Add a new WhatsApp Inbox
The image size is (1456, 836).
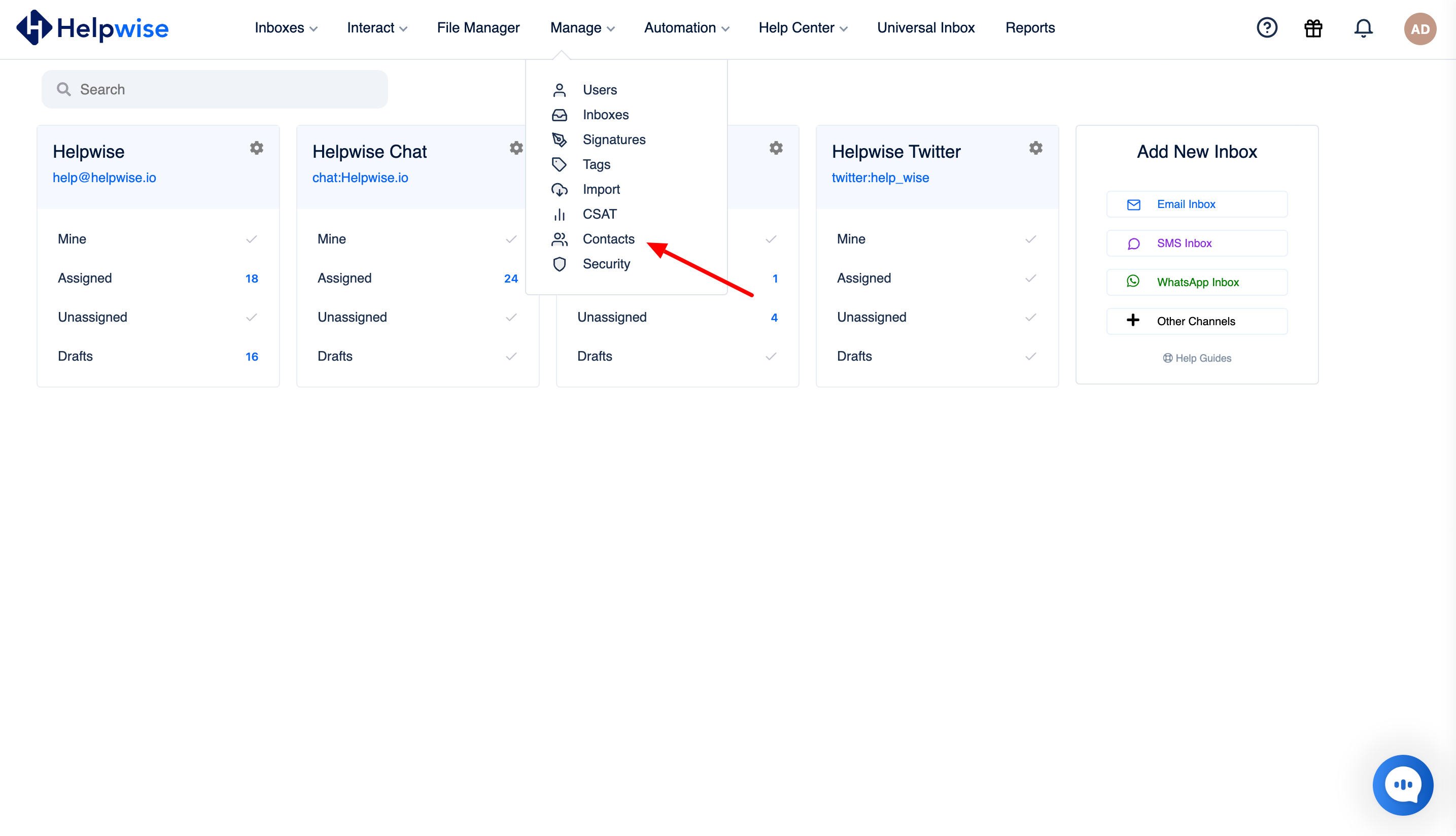click(x=1197, y=283)
